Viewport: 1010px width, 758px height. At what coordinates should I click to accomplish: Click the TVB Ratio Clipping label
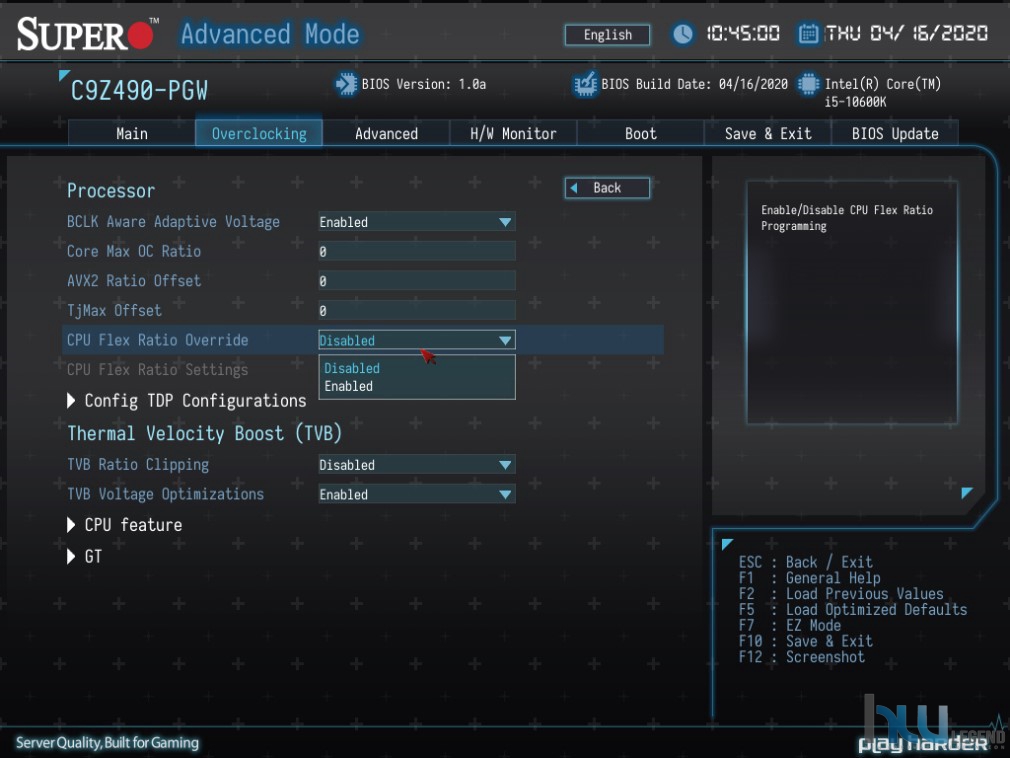(x=138, y=465)
